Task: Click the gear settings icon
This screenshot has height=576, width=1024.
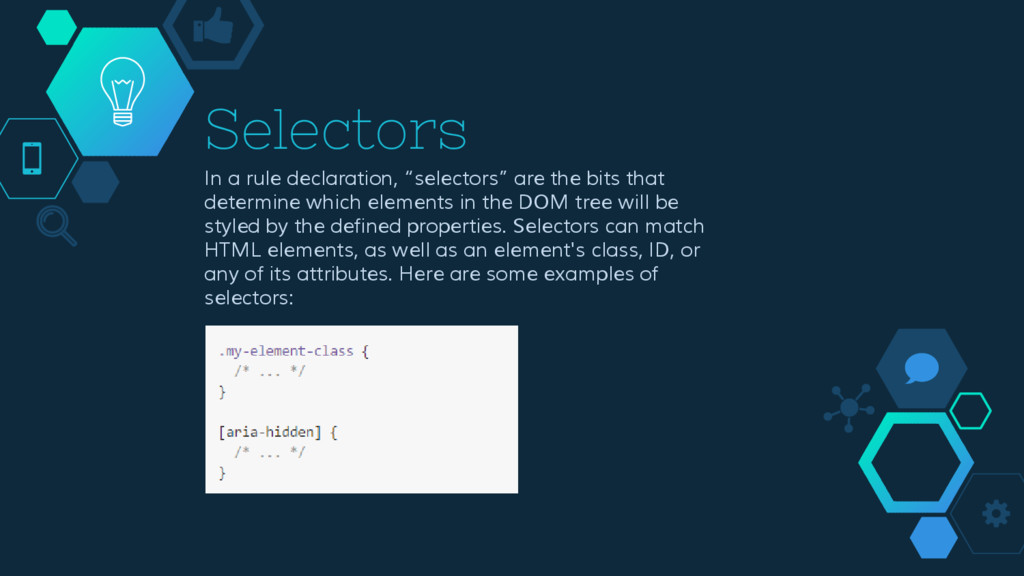Action: (x=996, y=513)
